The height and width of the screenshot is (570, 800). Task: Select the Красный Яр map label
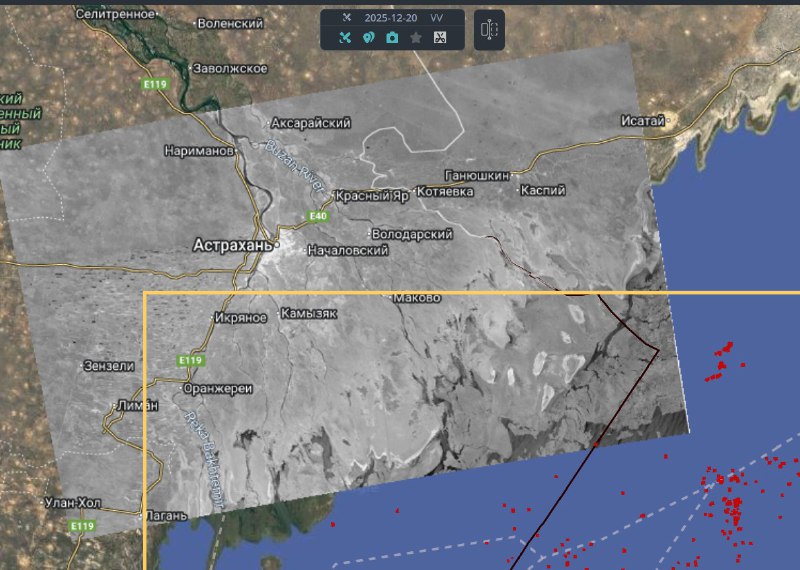point(372,196)
